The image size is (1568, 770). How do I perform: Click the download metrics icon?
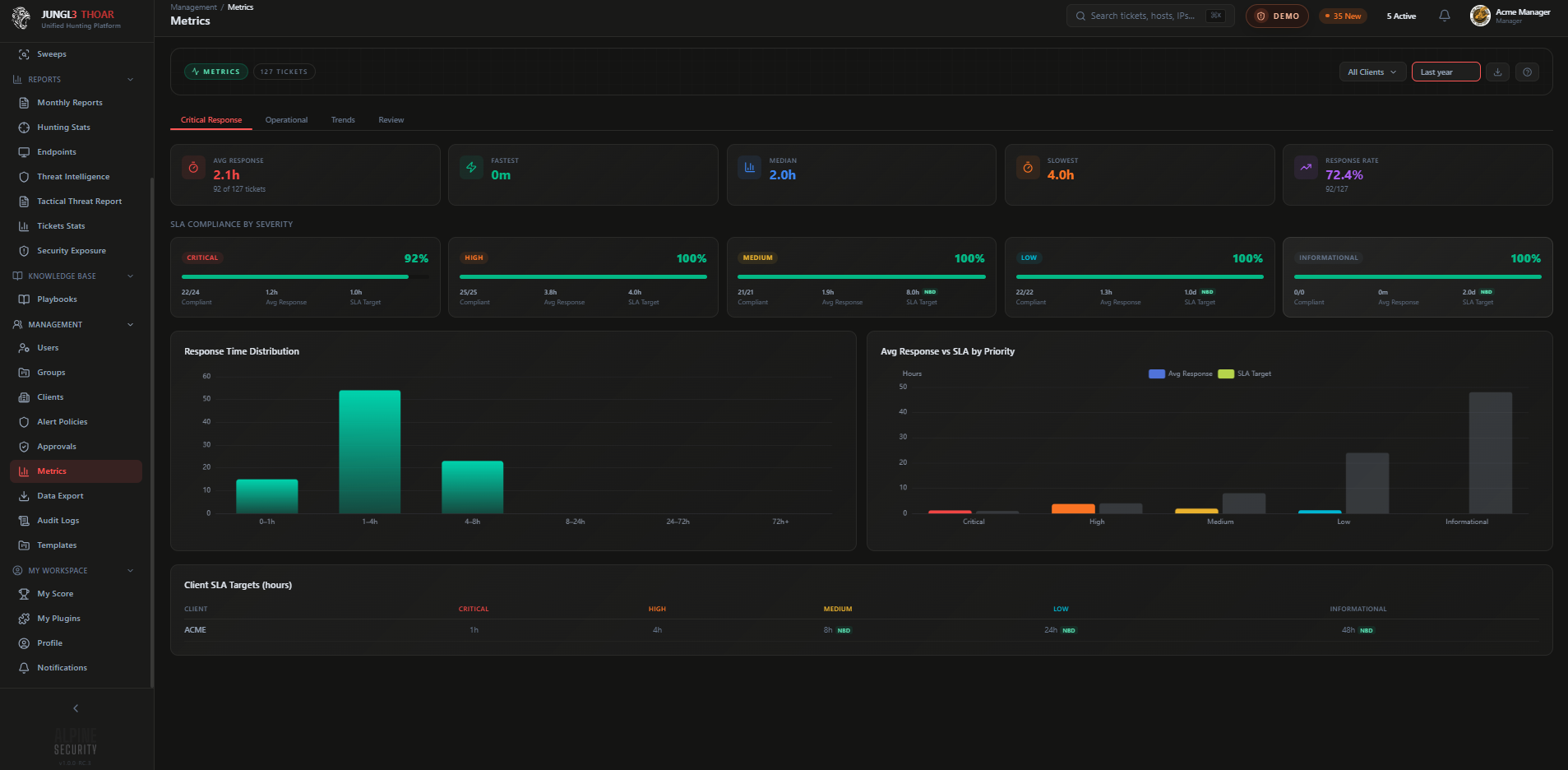(x=1497, y=72)
